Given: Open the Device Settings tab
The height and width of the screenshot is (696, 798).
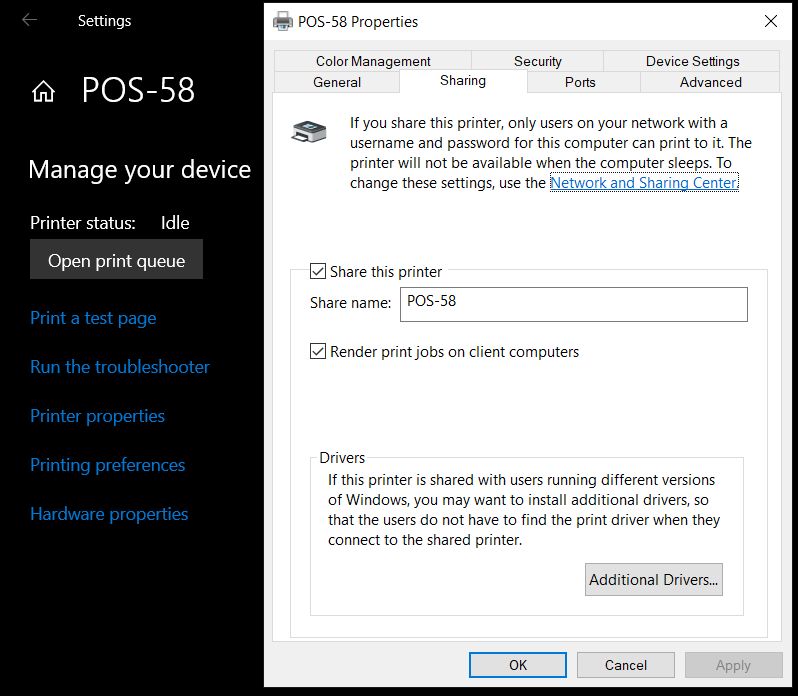Looking at the screenshot, I should (x=692, y=61).
